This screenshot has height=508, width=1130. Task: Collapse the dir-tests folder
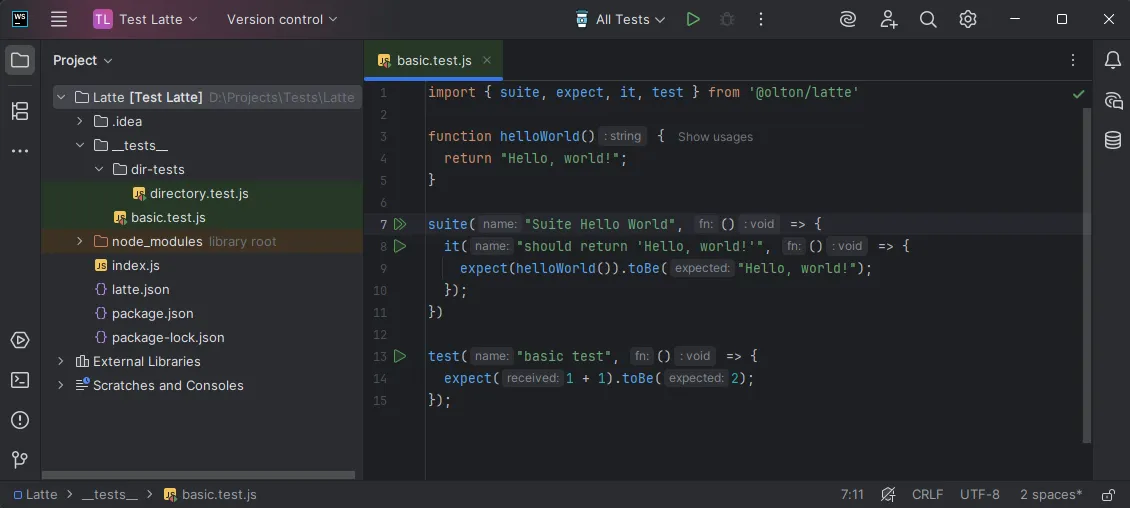[99, 169]
